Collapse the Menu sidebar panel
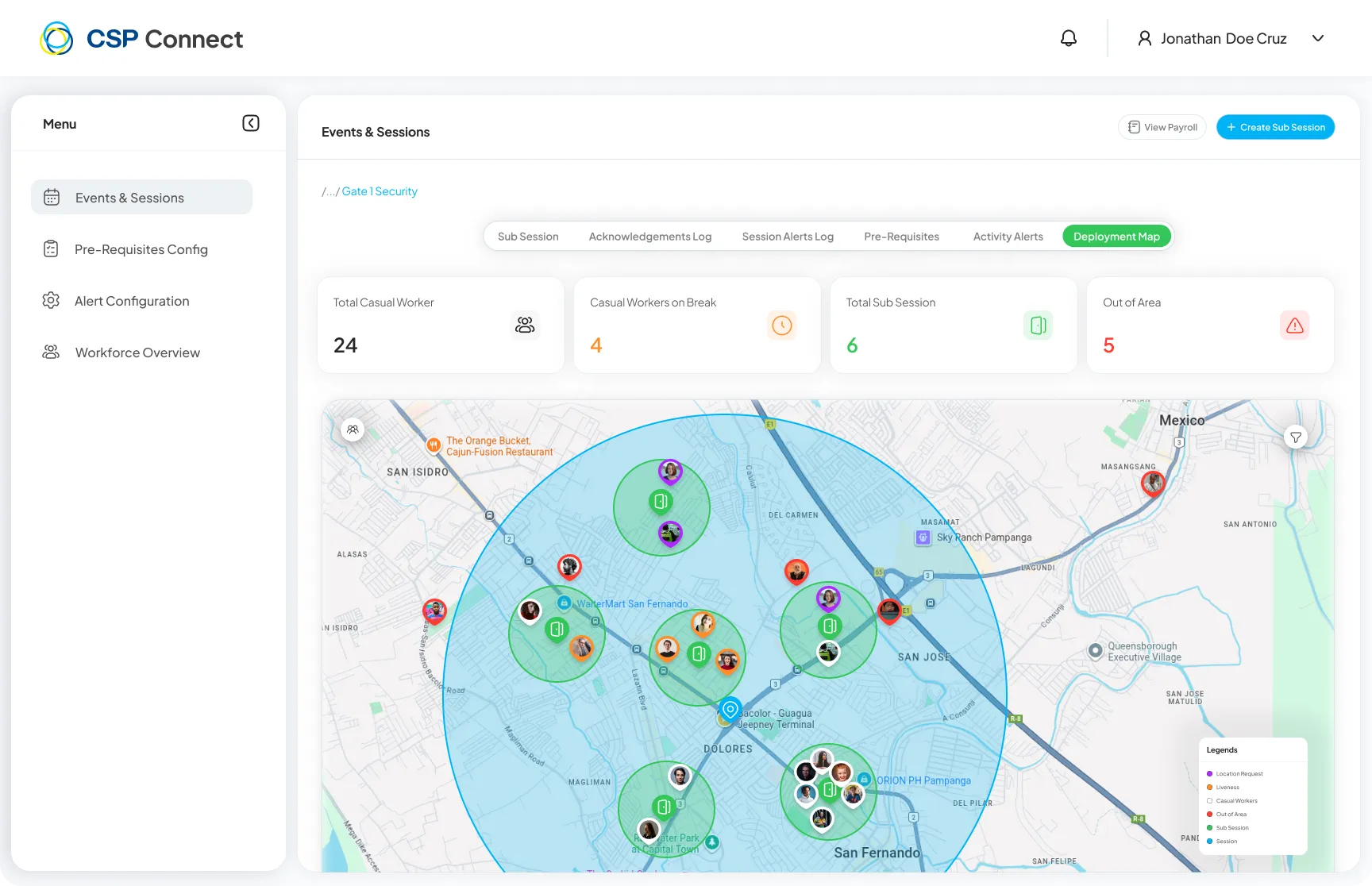 pos(251,123)
